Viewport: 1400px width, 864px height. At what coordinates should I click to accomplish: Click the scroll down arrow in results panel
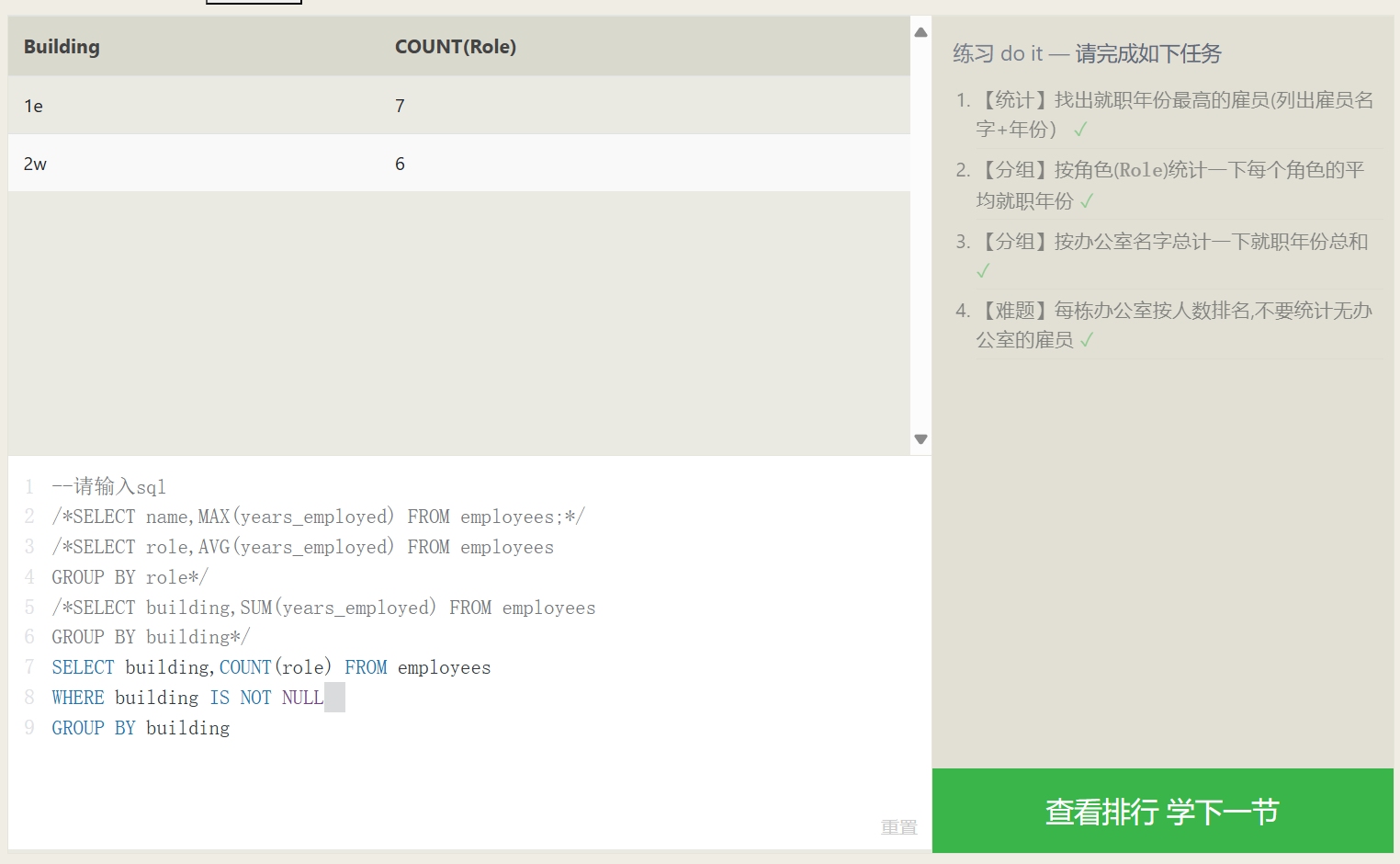(x=920, y=439)
